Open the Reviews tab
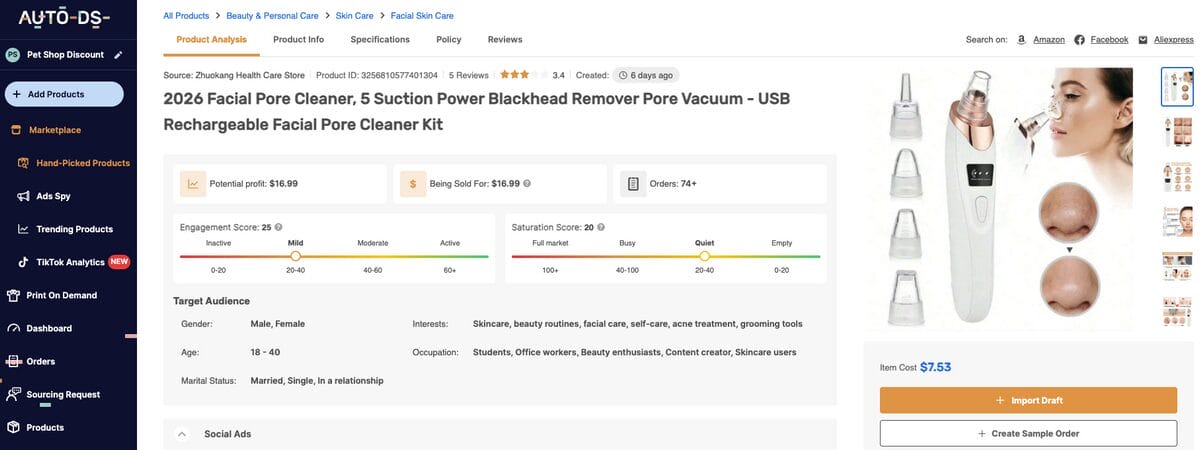1200x450 pixels. (x=505, y=40)
